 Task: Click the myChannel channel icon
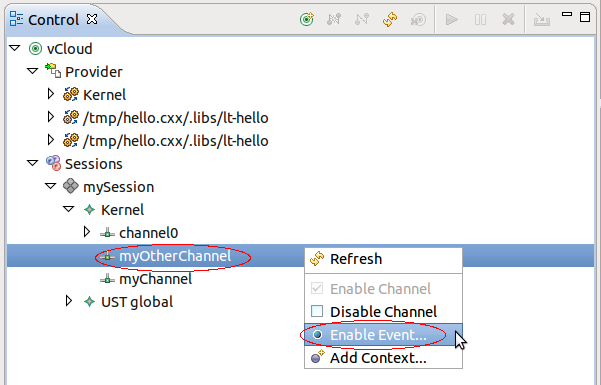(x=107, y=279)
